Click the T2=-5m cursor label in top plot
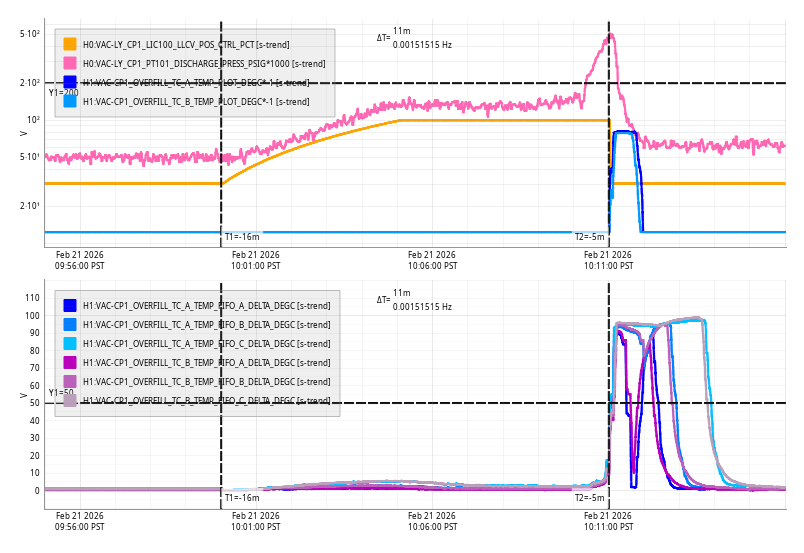Image resolution: width=804 pixels, height=553 pixels. tap(589, 237)
